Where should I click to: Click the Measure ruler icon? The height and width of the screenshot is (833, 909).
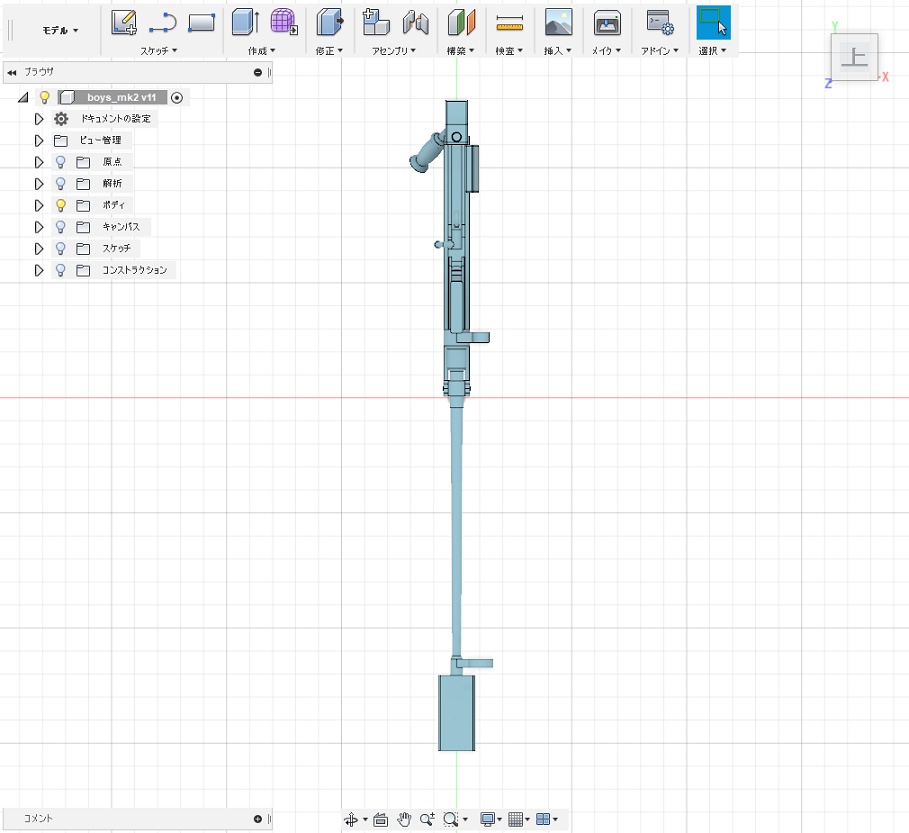[510, 22]
